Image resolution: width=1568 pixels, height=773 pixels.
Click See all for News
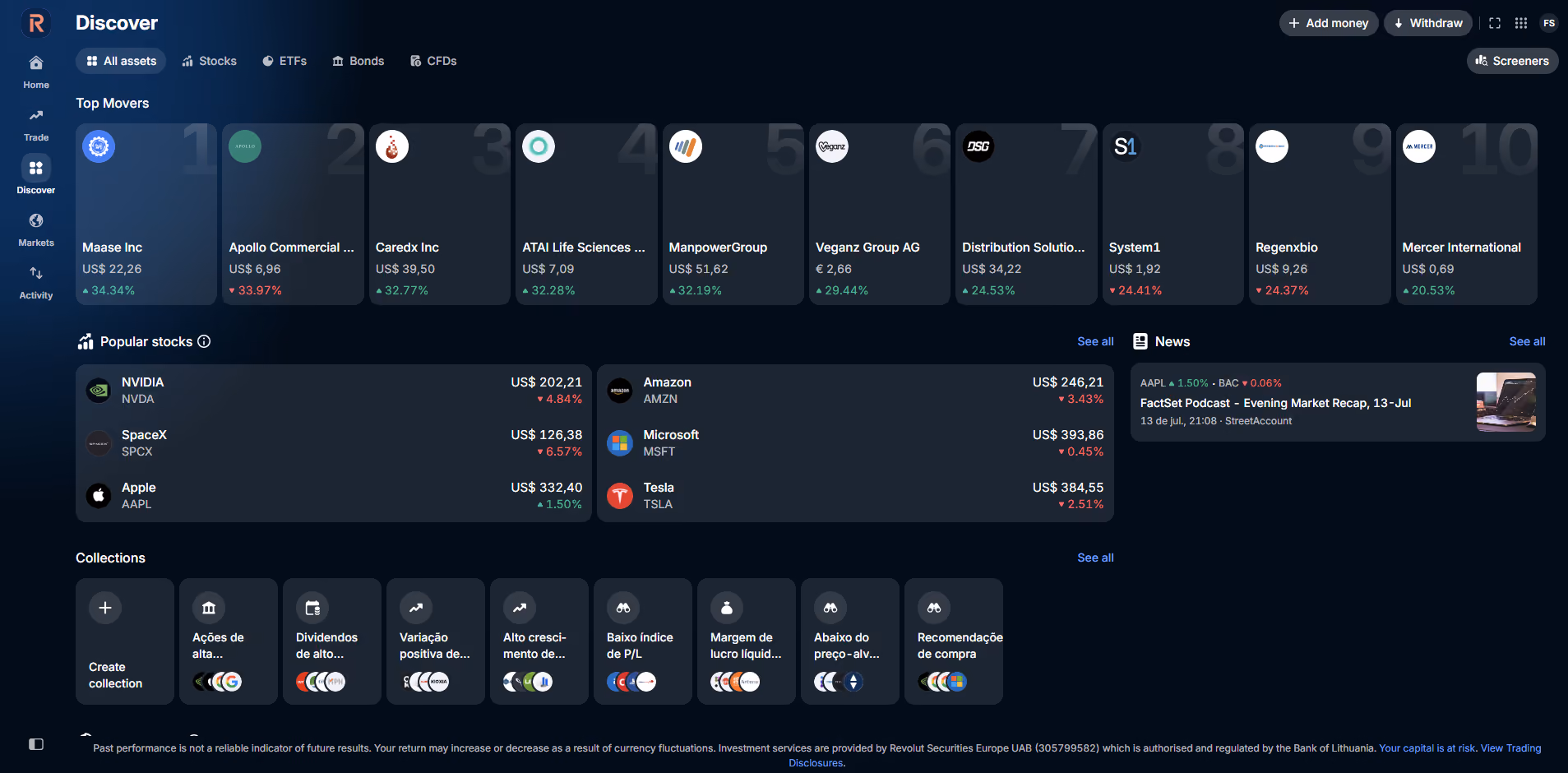[x=1527, y=341]
